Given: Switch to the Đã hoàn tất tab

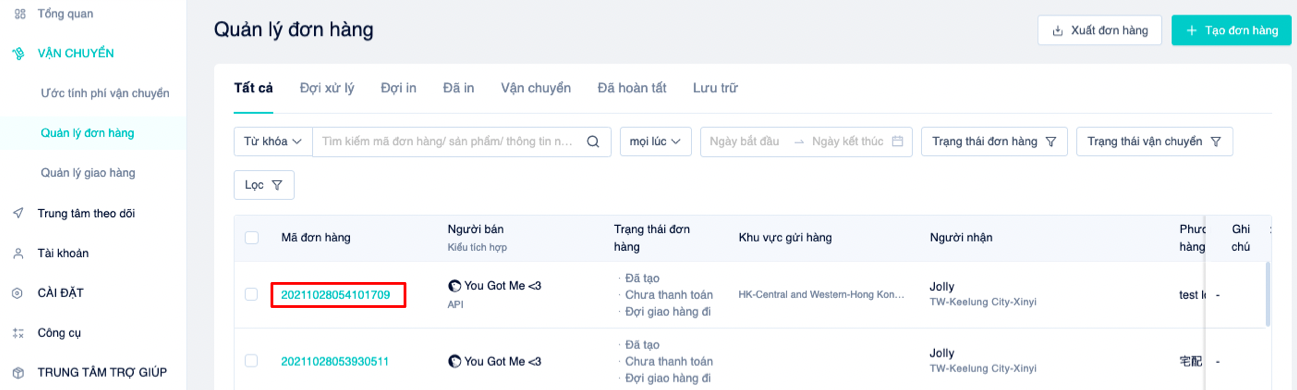Looking at the screenshot, I should click(632, 88).
